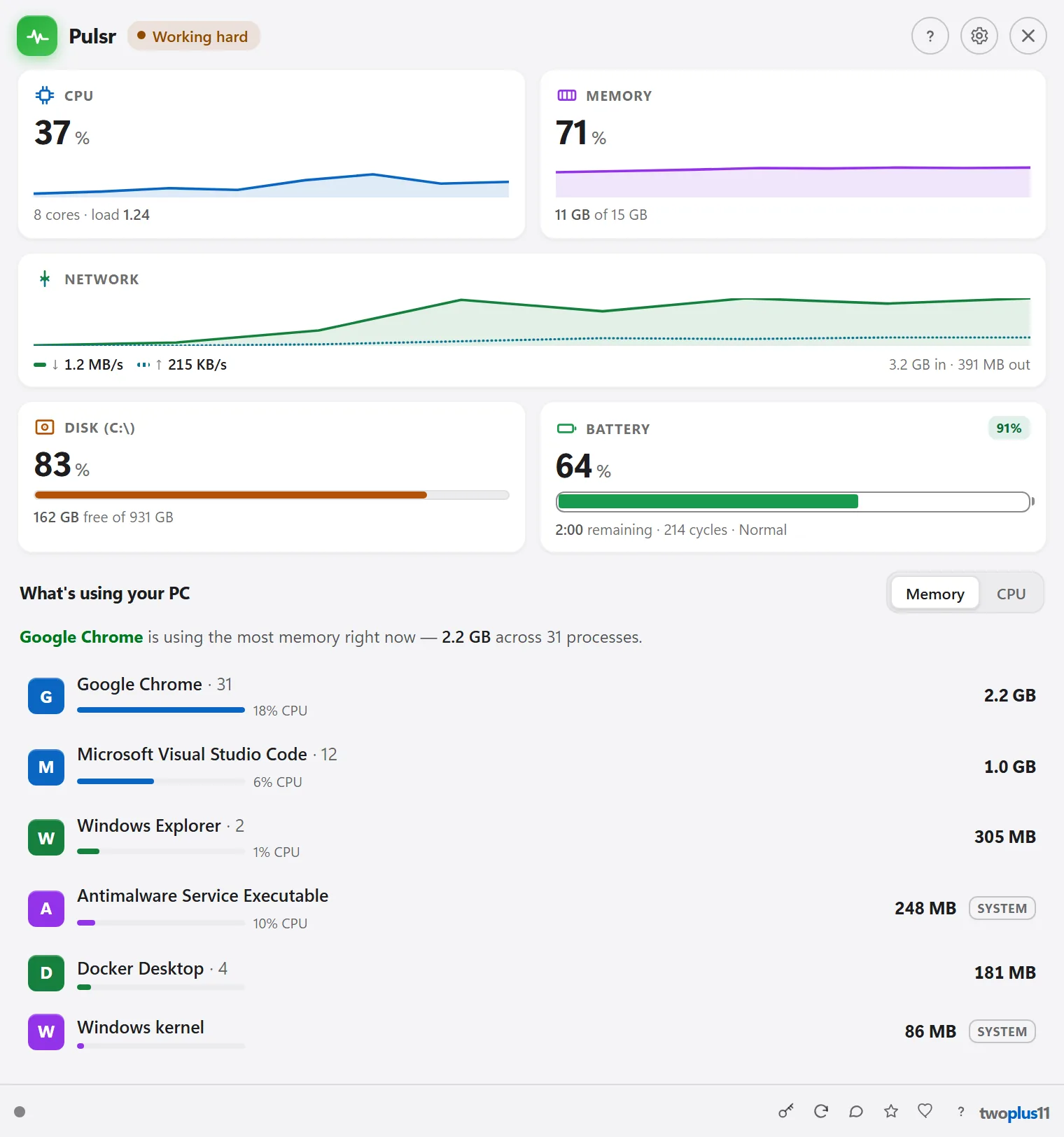Screen dimensions: 1064x1137
Task: Select the Windows Explorer 'W' icon
Action: point(46,837)
